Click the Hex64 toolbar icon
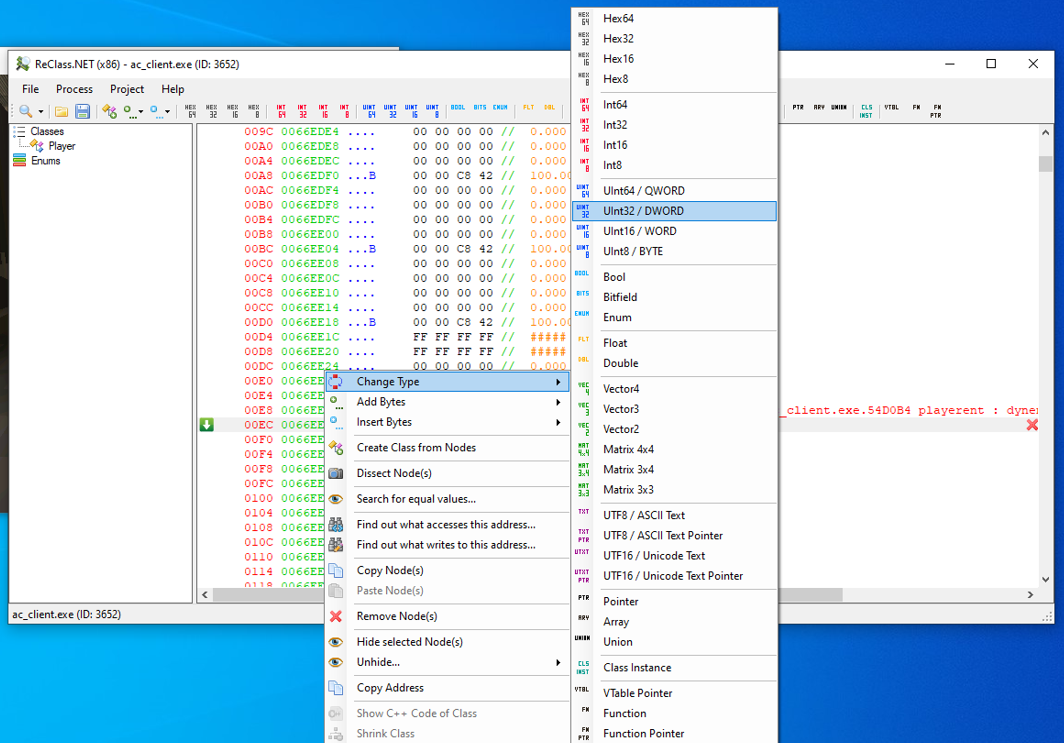This screenshot has width=1064, height=743. 191,111
